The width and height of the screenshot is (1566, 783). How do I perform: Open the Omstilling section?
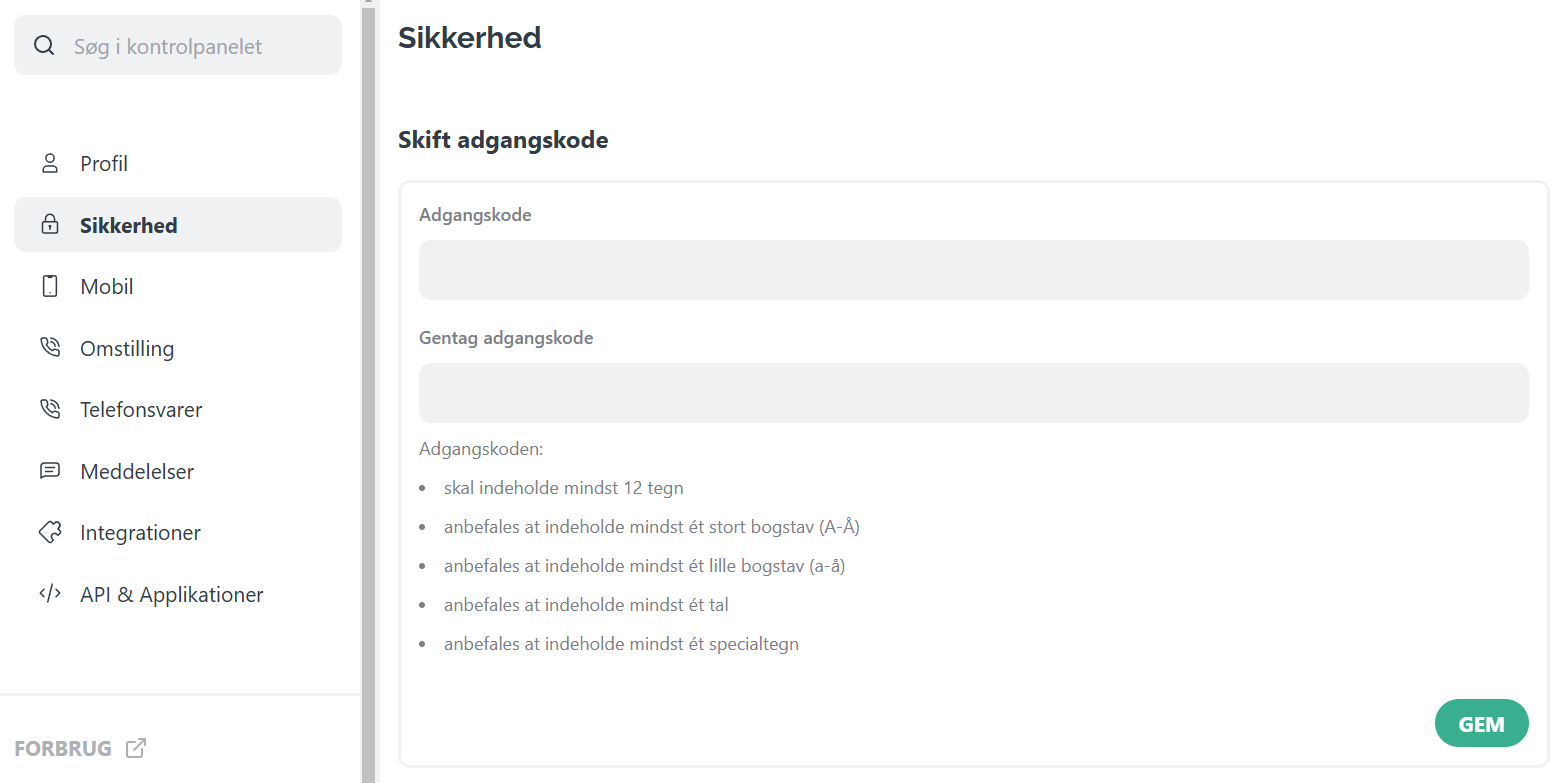pyautogui.click(x=125, y=347)
